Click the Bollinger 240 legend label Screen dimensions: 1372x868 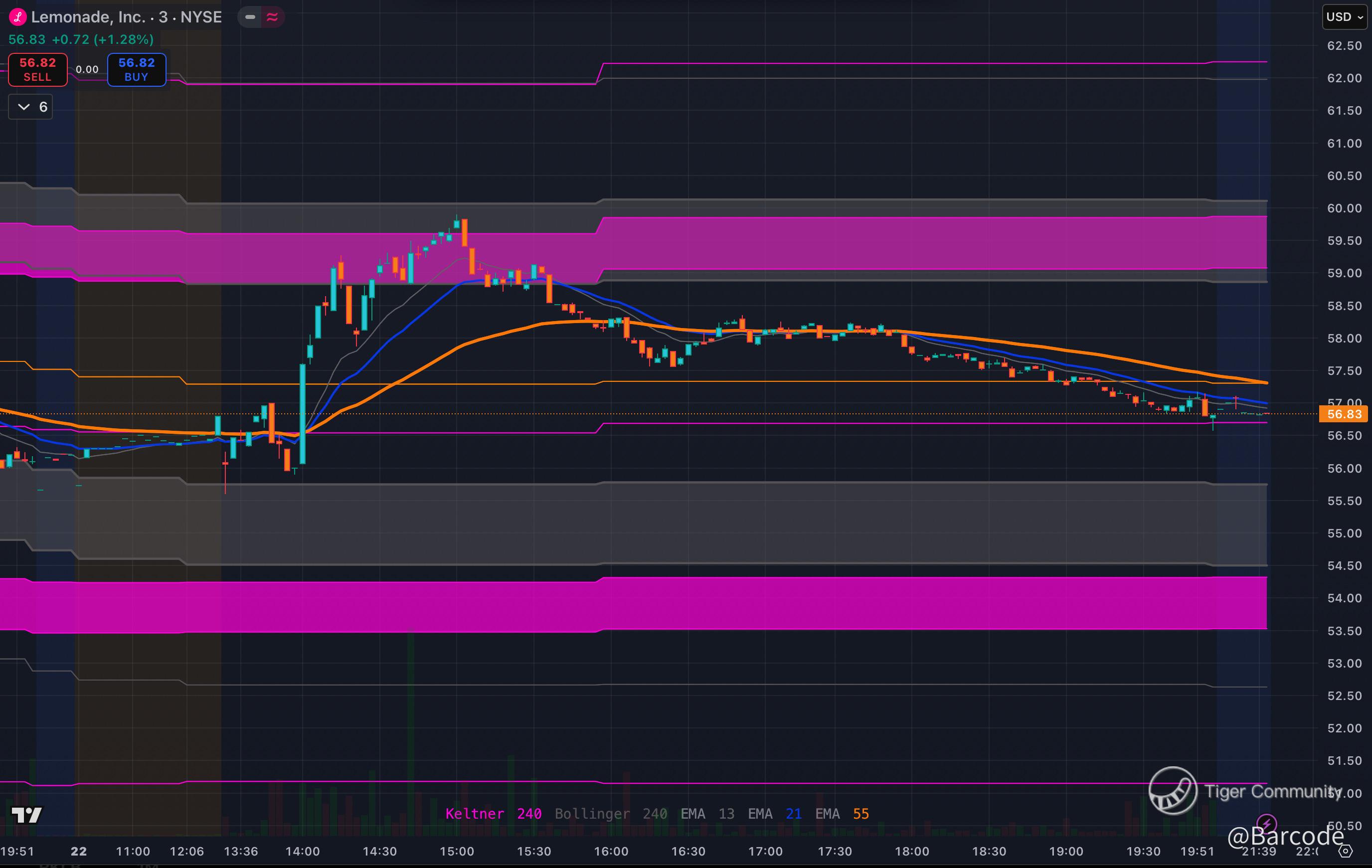tap(611, 814)
